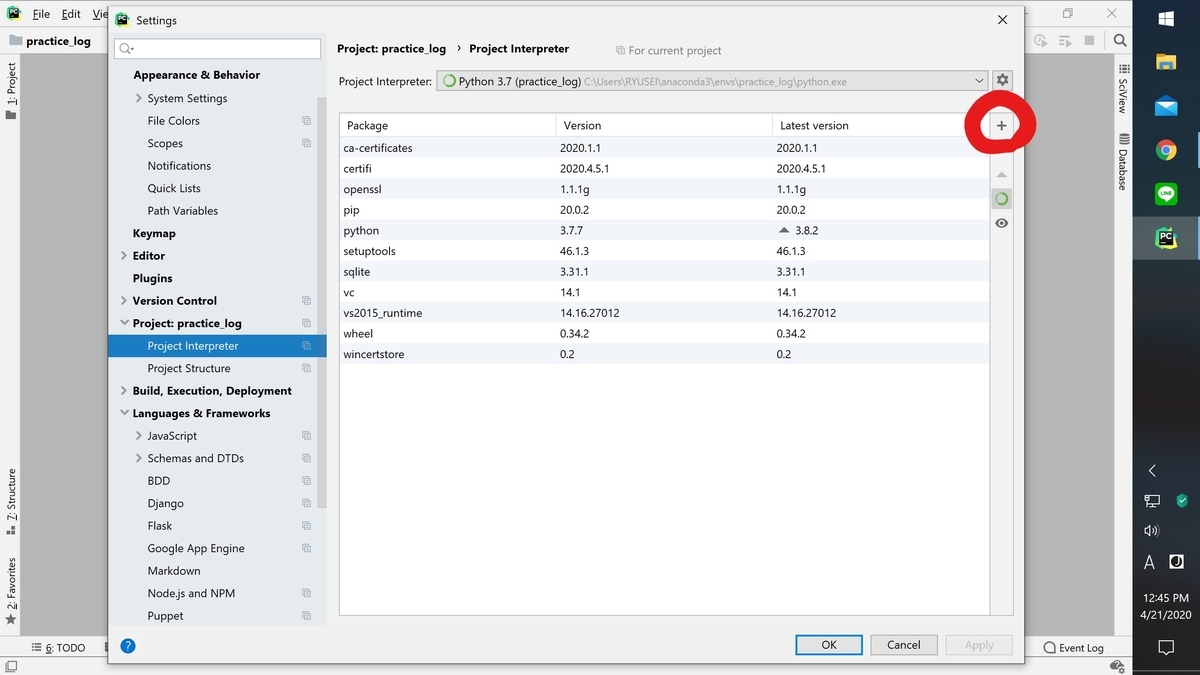Click the plus button to install package
Viewport: 1200px width, 675px height.
click(1001, 125)
